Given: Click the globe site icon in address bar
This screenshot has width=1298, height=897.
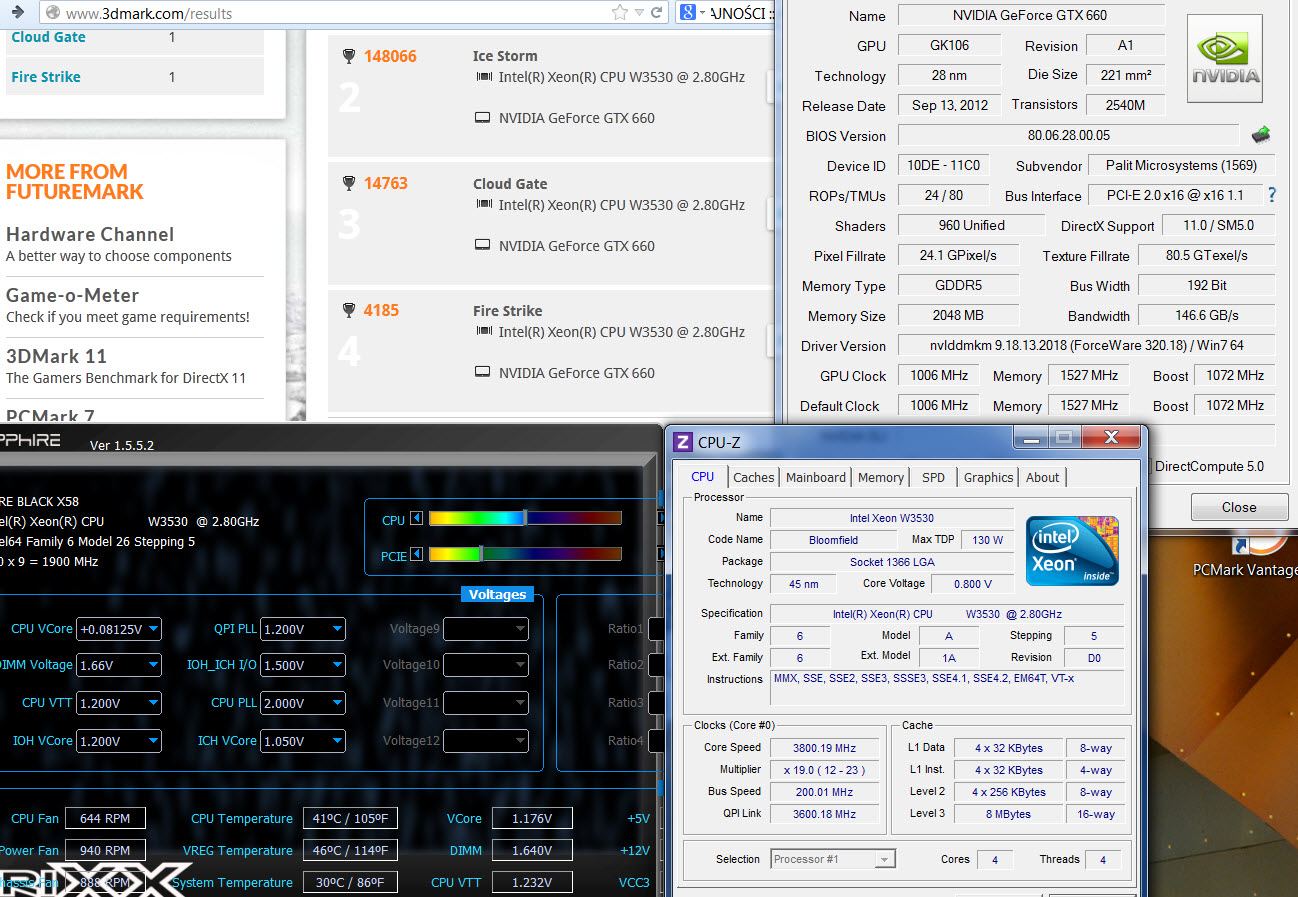Looking at the screenshot, I should pyautogui.click(x=52, y=13).
